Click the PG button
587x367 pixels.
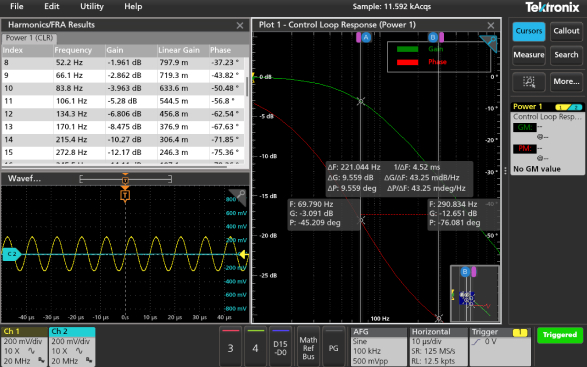pyautogui.click(x=333, y=346)
